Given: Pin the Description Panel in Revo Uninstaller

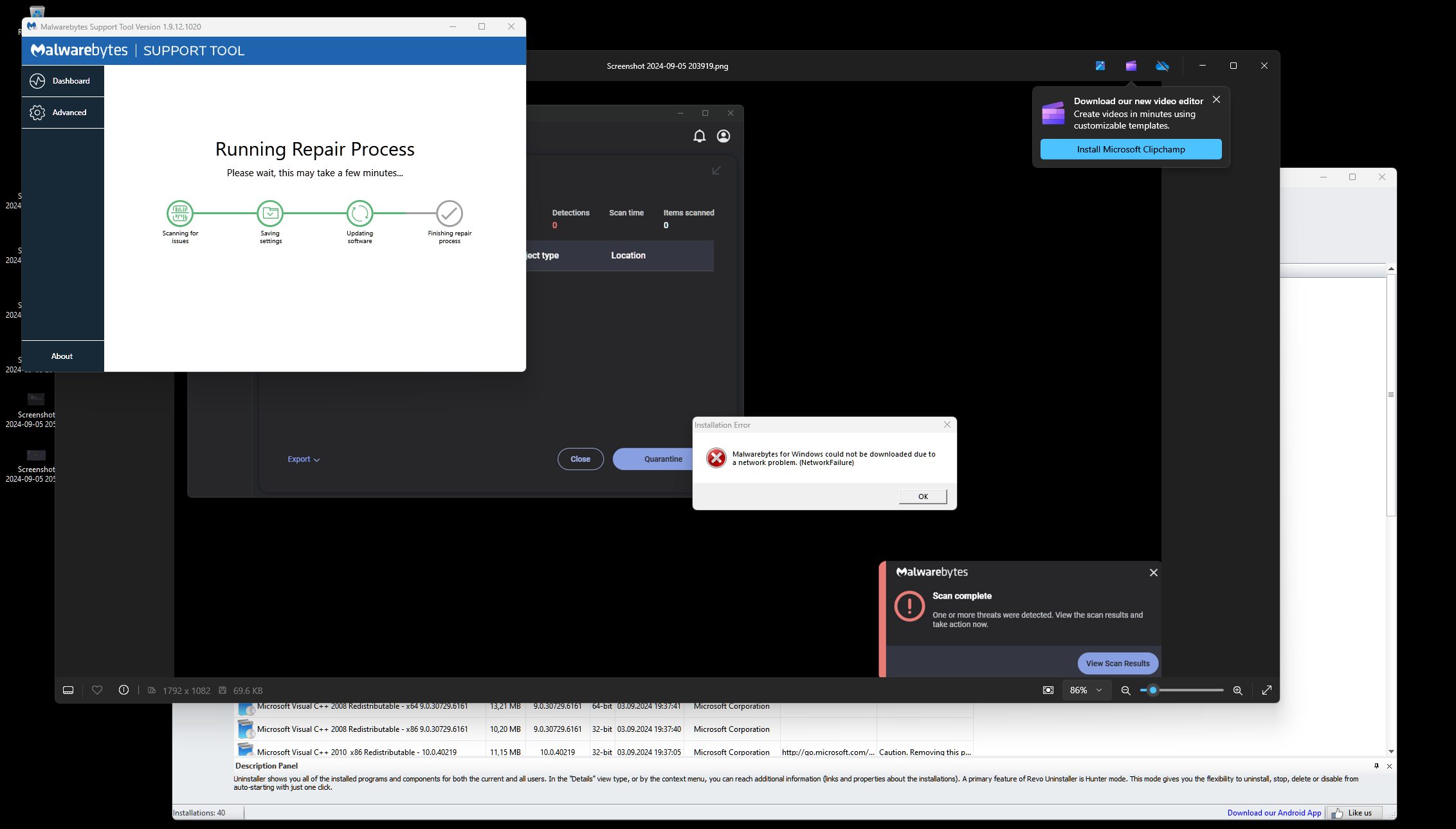Looking at the screenshot, I should (x=1376, y=766).
